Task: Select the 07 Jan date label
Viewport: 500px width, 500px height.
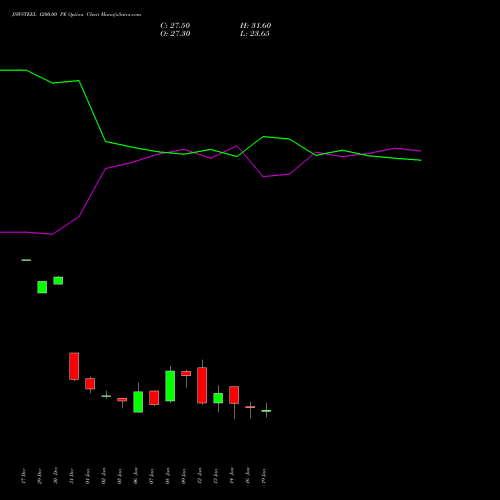Action: click(x=152, y=476)
